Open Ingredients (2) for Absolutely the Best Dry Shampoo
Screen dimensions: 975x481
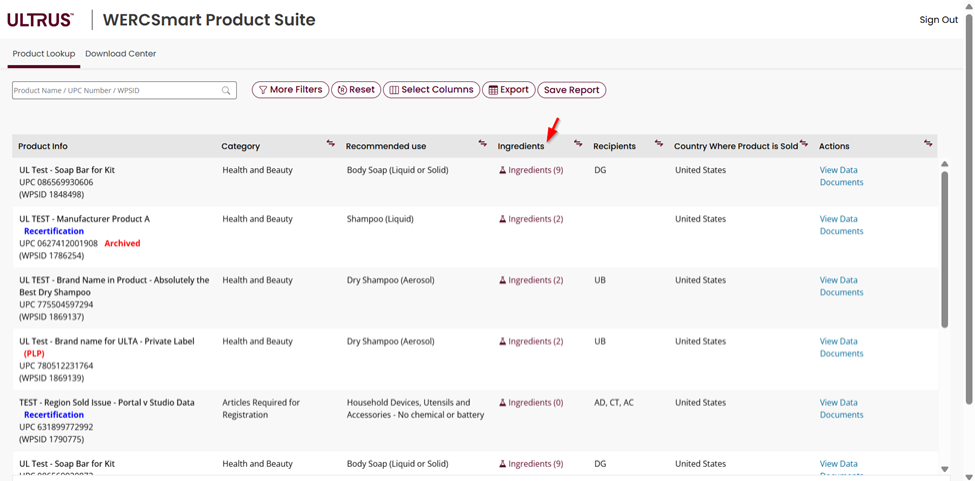(x=531, y=280)
